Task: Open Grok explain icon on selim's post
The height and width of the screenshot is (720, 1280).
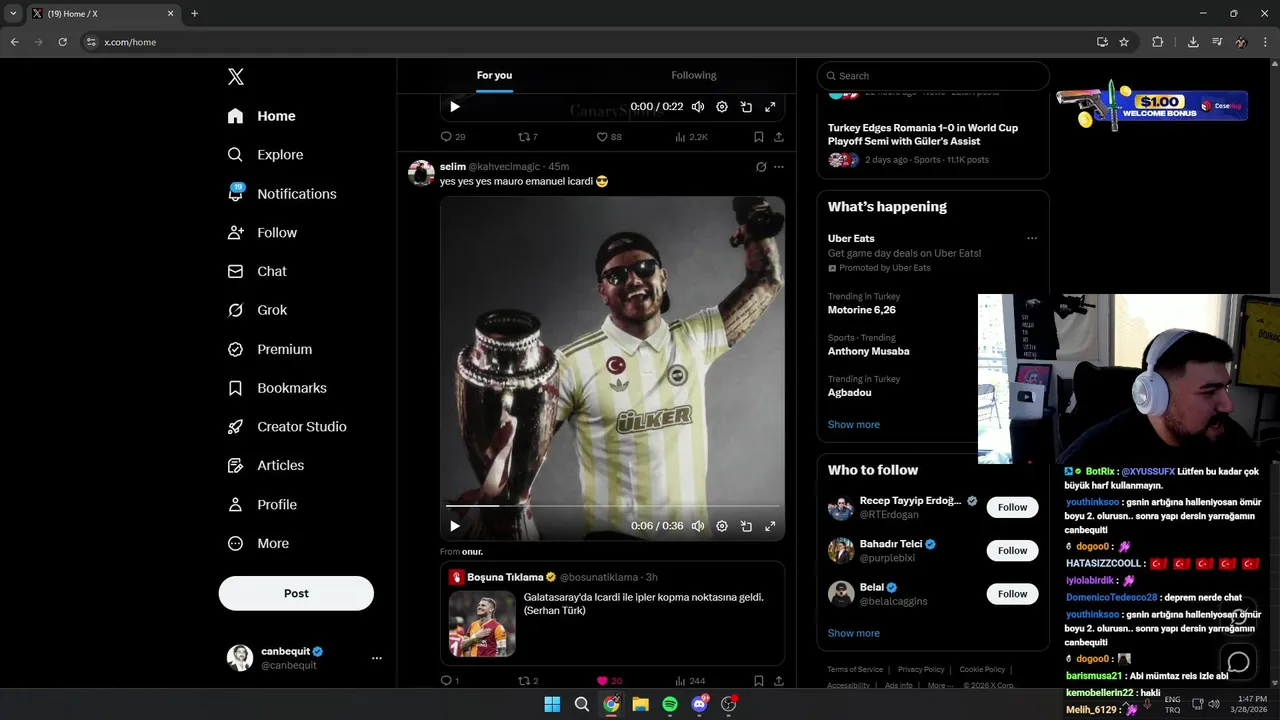Action: click(761, 167)
